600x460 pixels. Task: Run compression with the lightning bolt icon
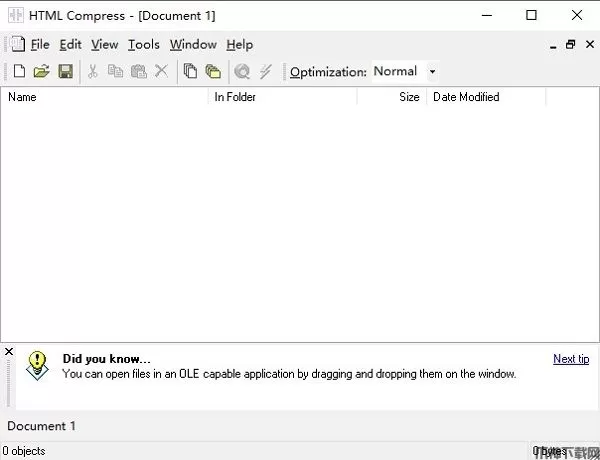(265, 71)
